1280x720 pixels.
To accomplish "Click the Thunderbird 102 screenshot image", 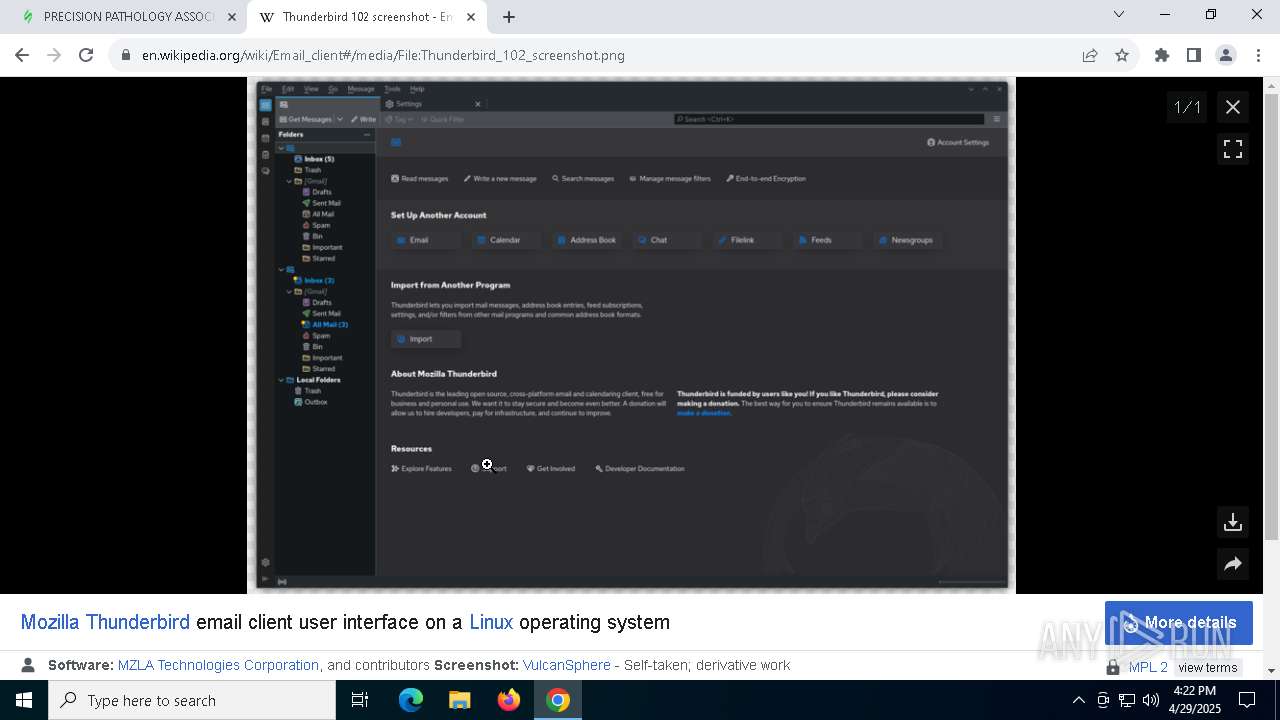I will pyautogui.click(x=633, y=336).
